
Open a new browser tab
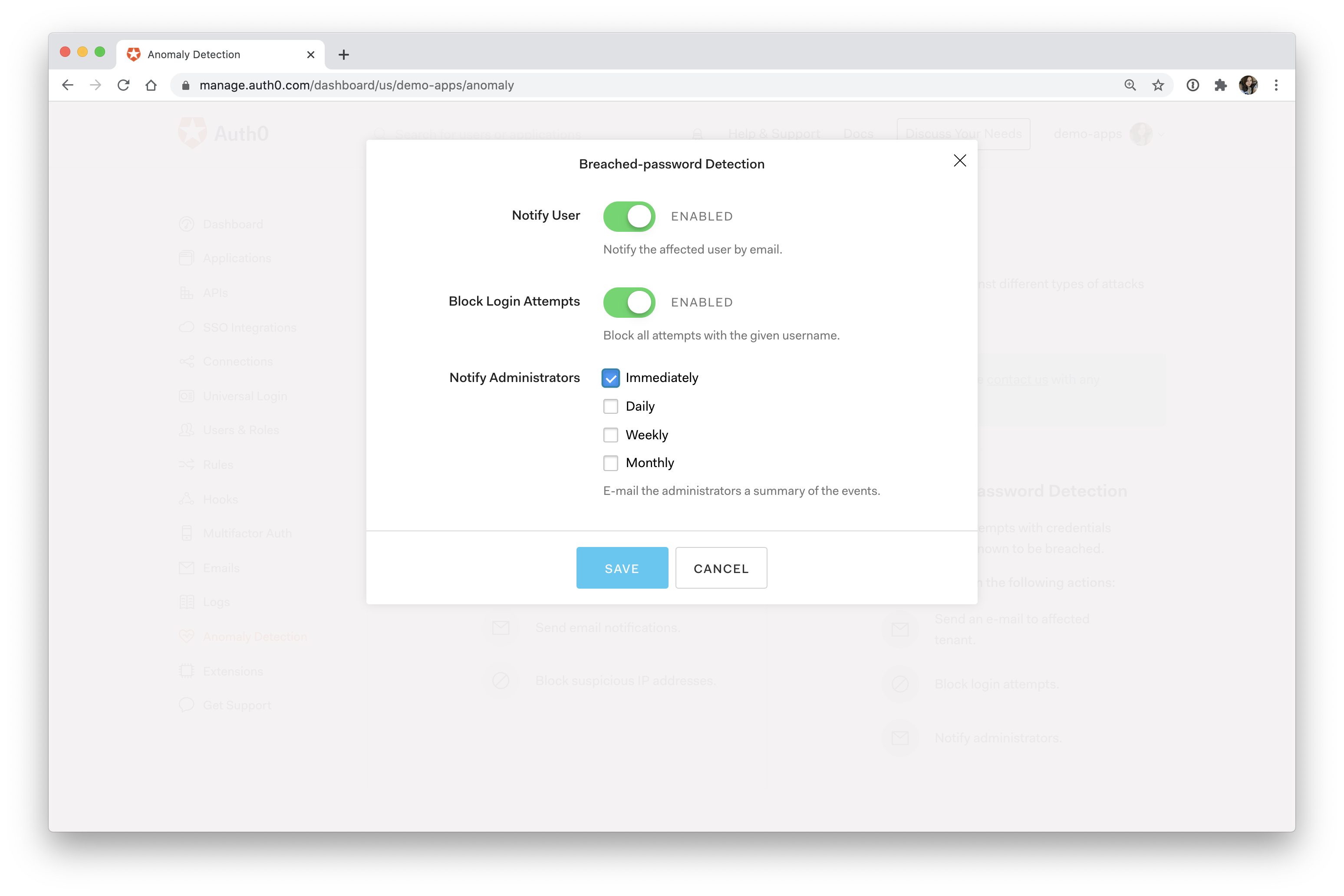click(x=343, y=55)
